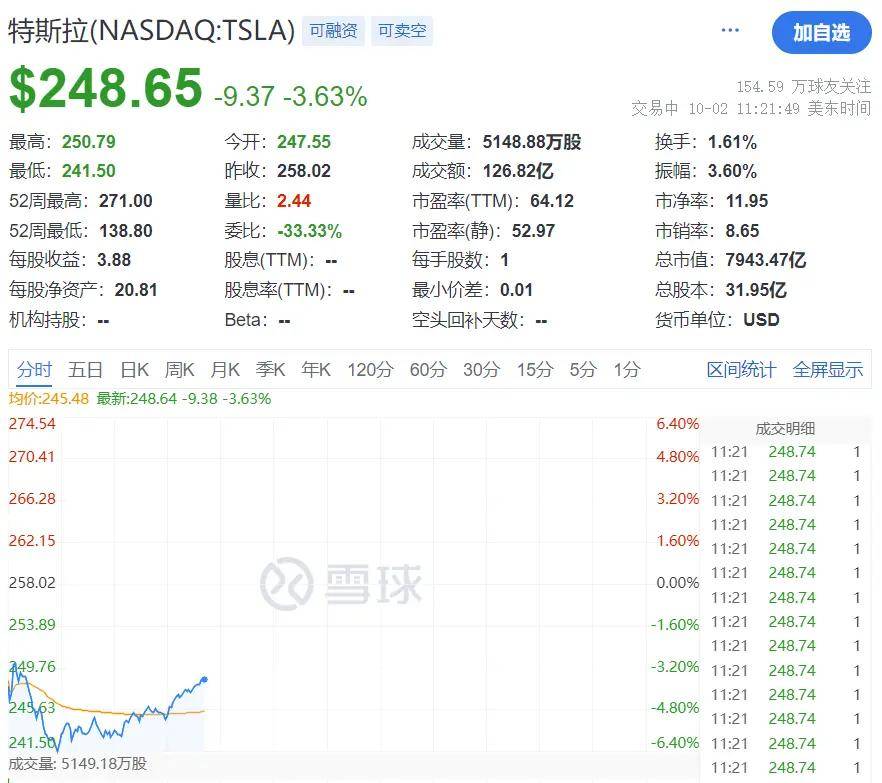
Task: Switch to the 日K daily candlestick tab
Action: click(134, 369)
